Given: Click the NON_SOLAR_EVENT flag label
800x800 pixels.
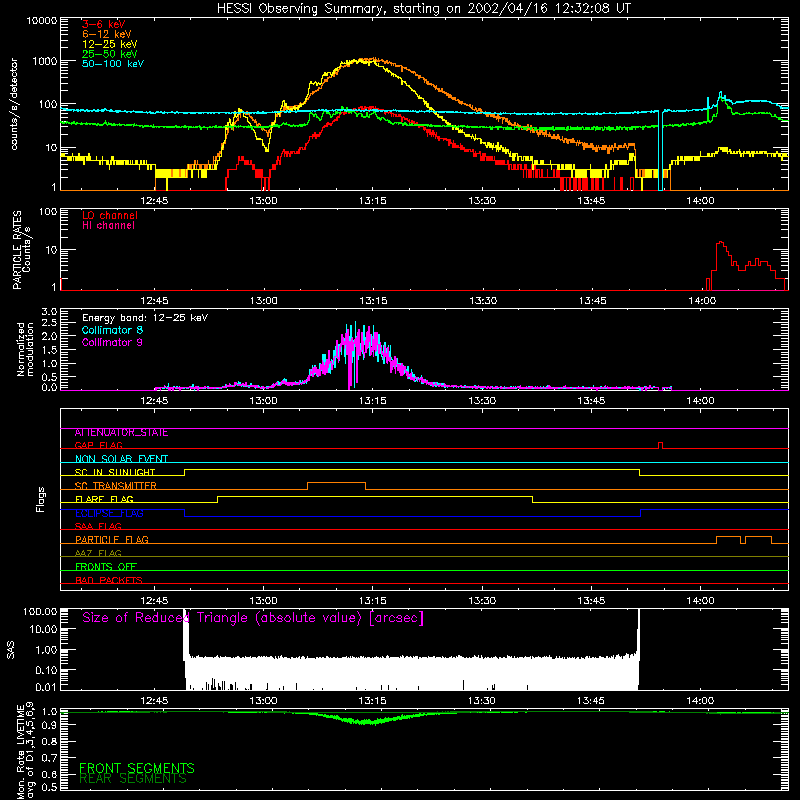Looking at the screenshot, I should pos(121,459).
